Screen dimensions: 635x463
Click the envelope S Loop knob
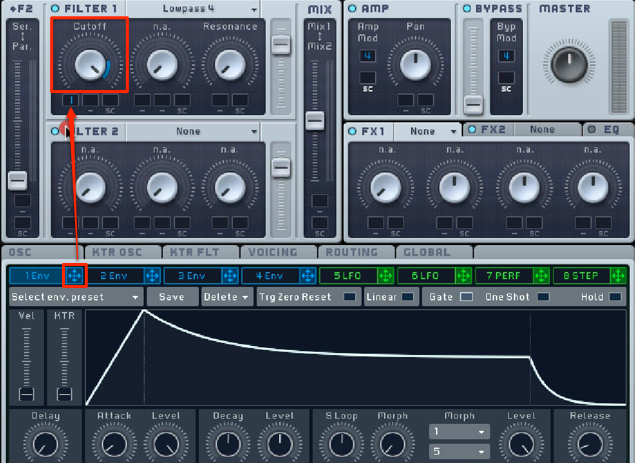click(x=341, y=444)
